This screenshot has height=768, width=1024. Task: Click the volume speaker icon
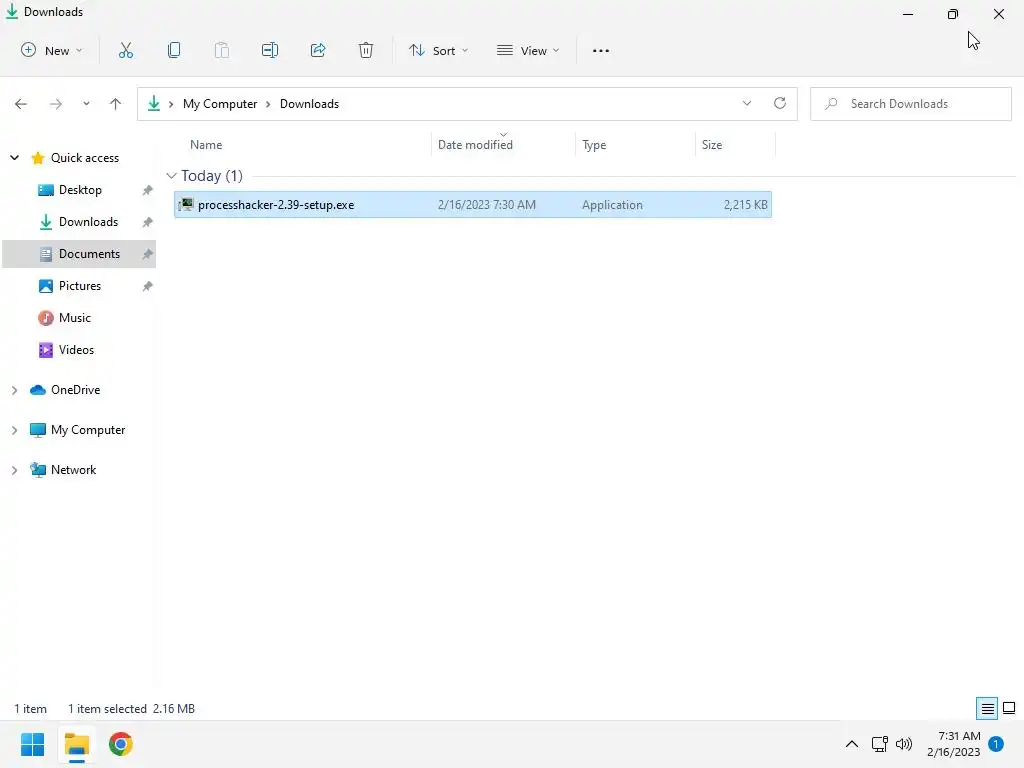[x=904, y=744]
